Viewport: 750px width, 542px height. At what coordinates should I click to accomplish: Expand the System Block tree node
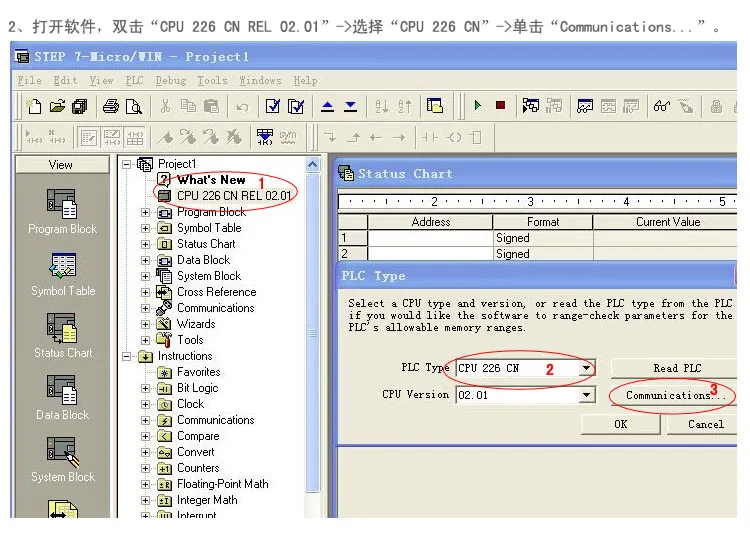pos(145,277)
